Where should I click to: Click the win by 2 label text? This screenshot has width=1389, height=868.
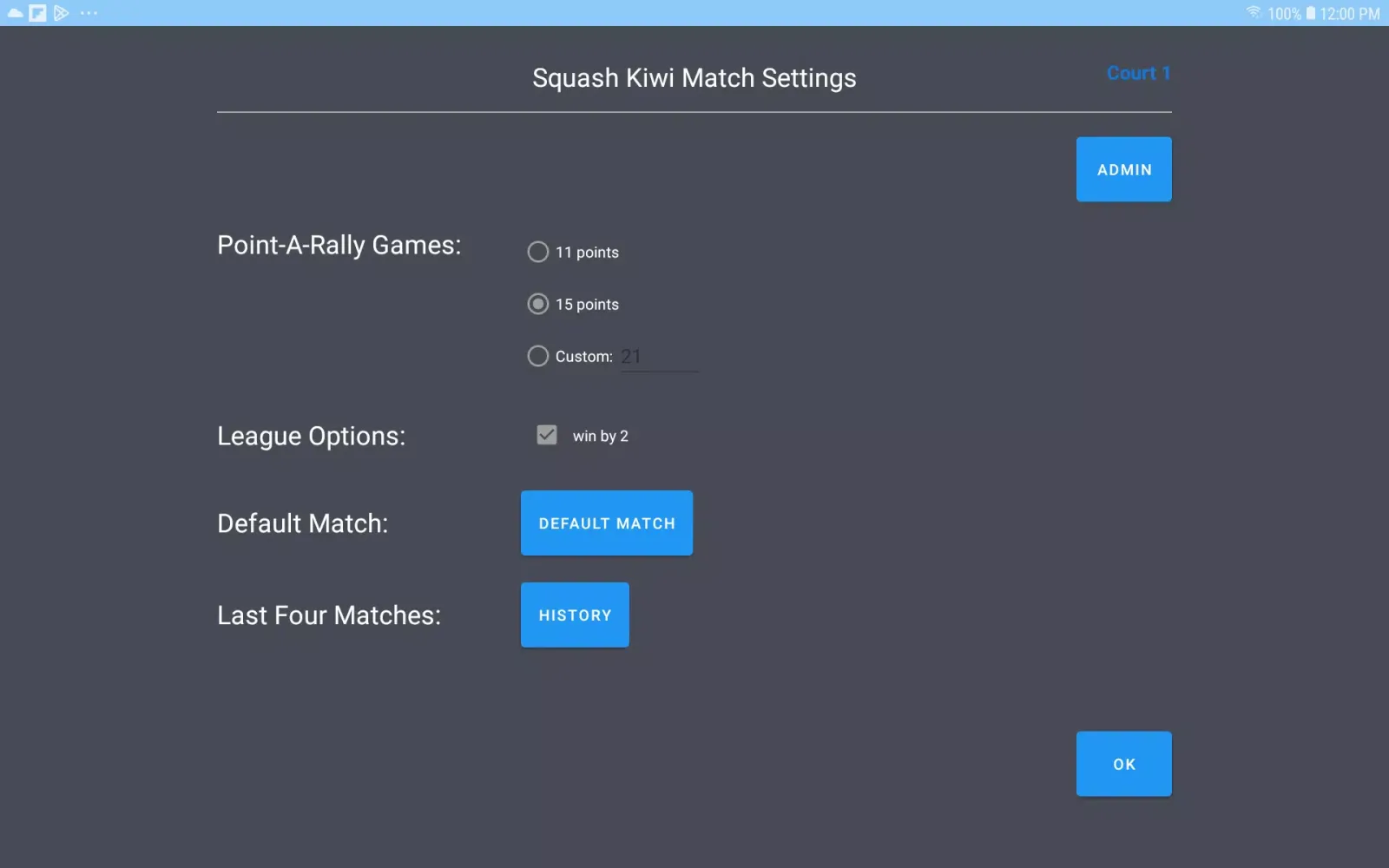point(600,436)
